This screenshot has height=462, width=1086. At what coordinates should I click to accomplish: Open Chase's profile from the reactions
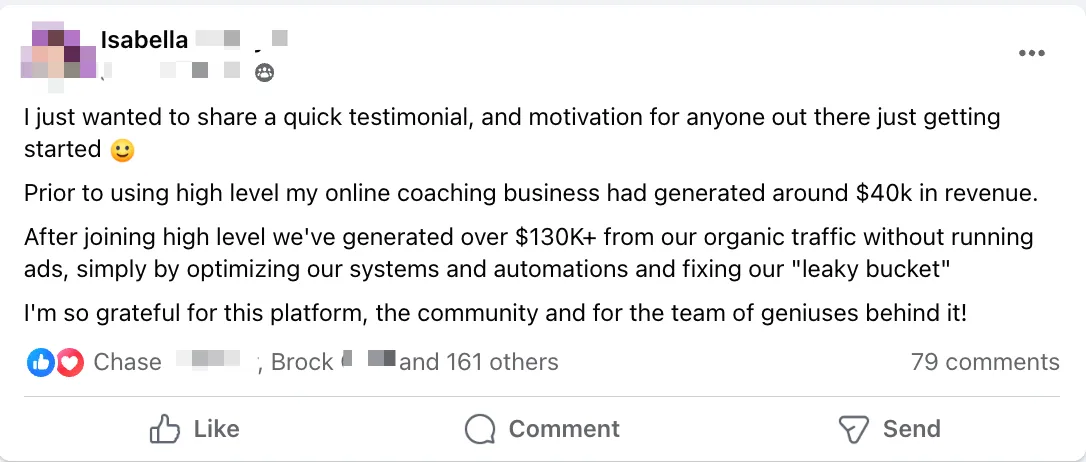click(x=127, y=362)
